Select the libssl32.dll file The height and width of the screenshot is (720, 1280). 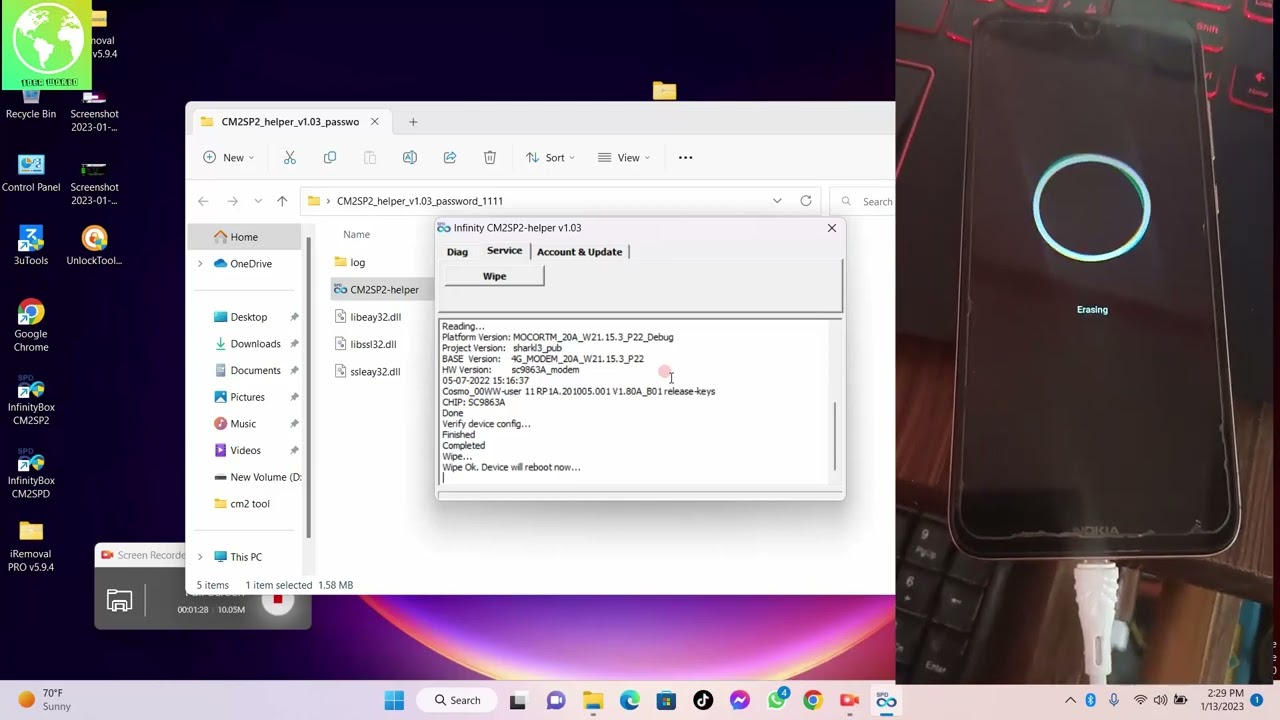pyautogui.click(x=373, y=344)
